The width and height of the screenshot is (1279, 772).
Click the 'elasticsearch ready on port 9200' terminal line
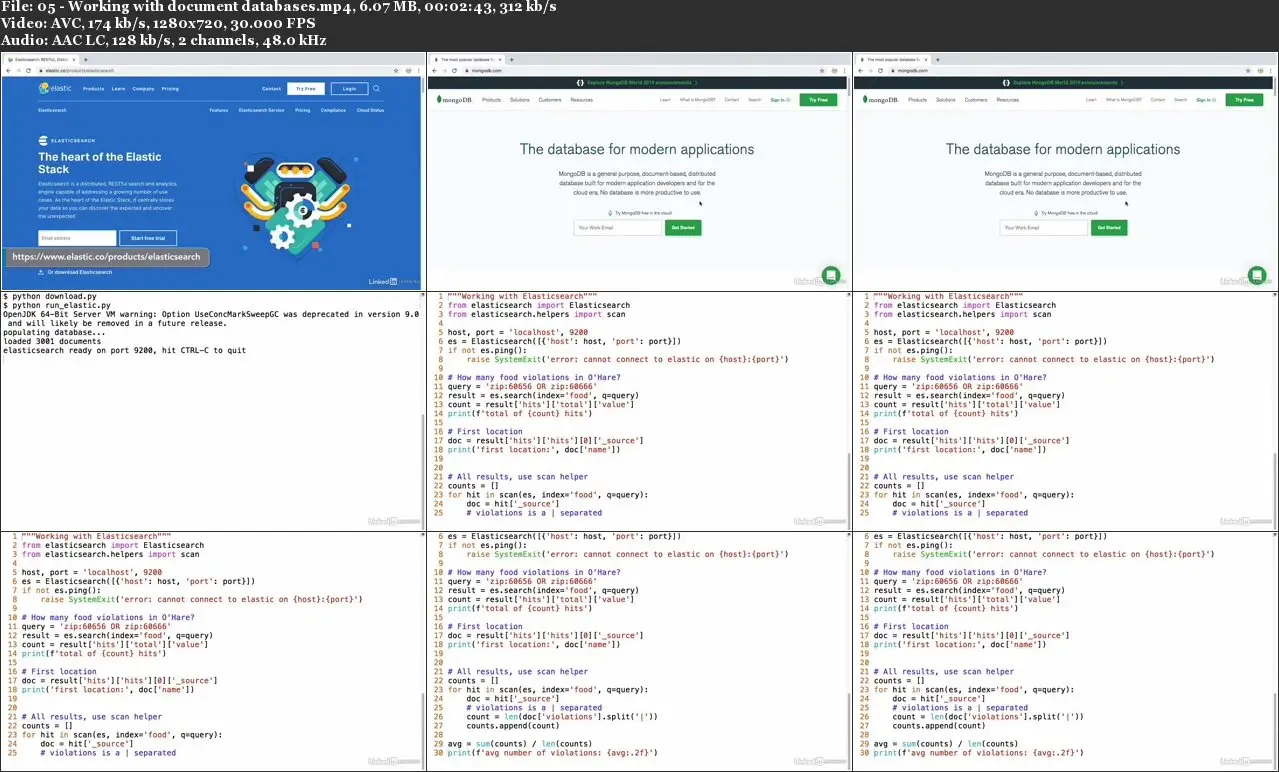click(124, 351)
